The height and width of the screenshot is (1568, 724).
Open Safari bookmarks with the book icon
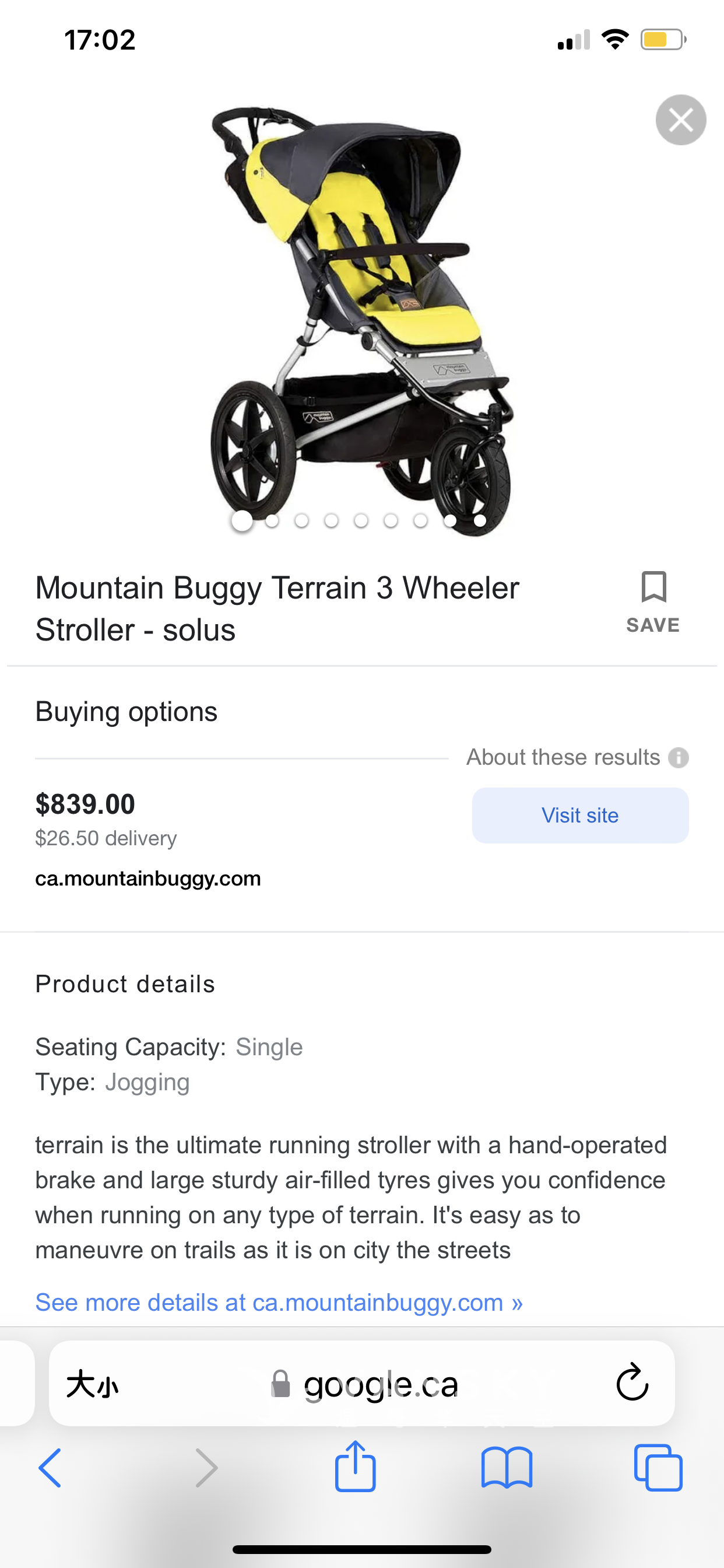[506, 1468]
